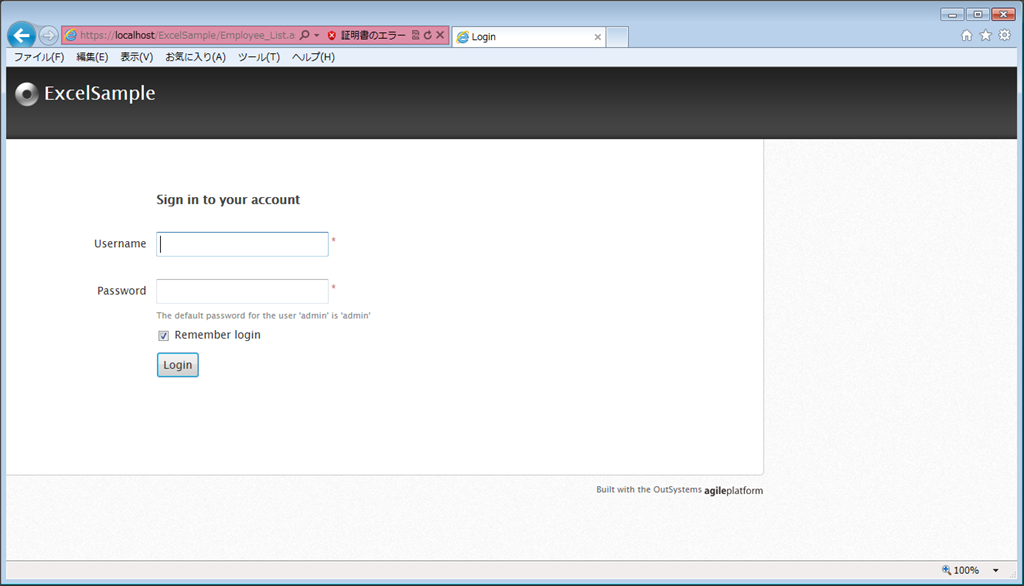Click the Login button
1024x586 pixels.
coord(178,365)
